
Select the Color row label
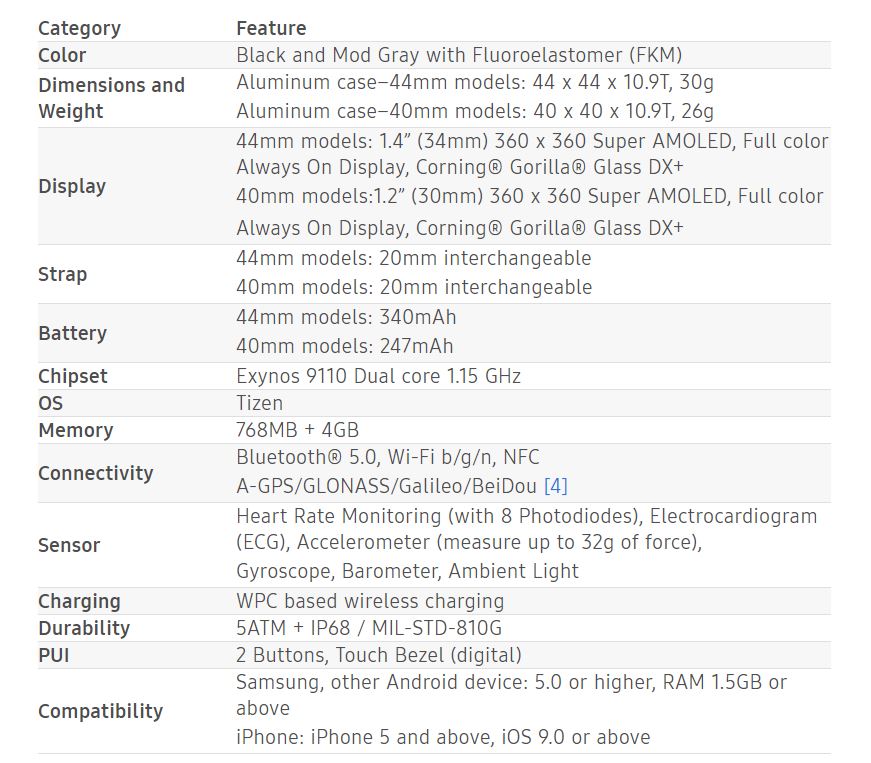(x=62, y=55)
